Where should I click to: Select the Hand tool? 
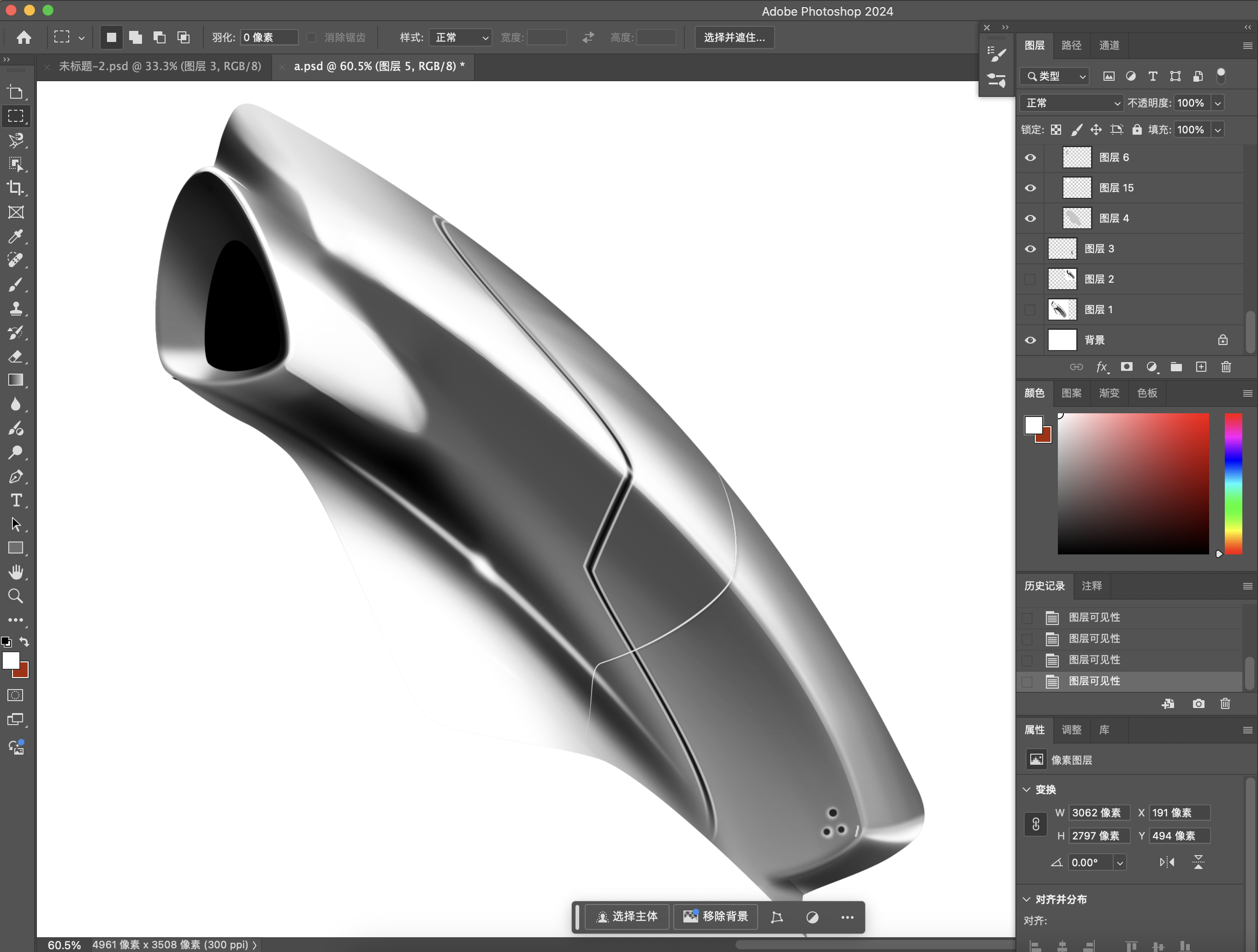point(15,571)
